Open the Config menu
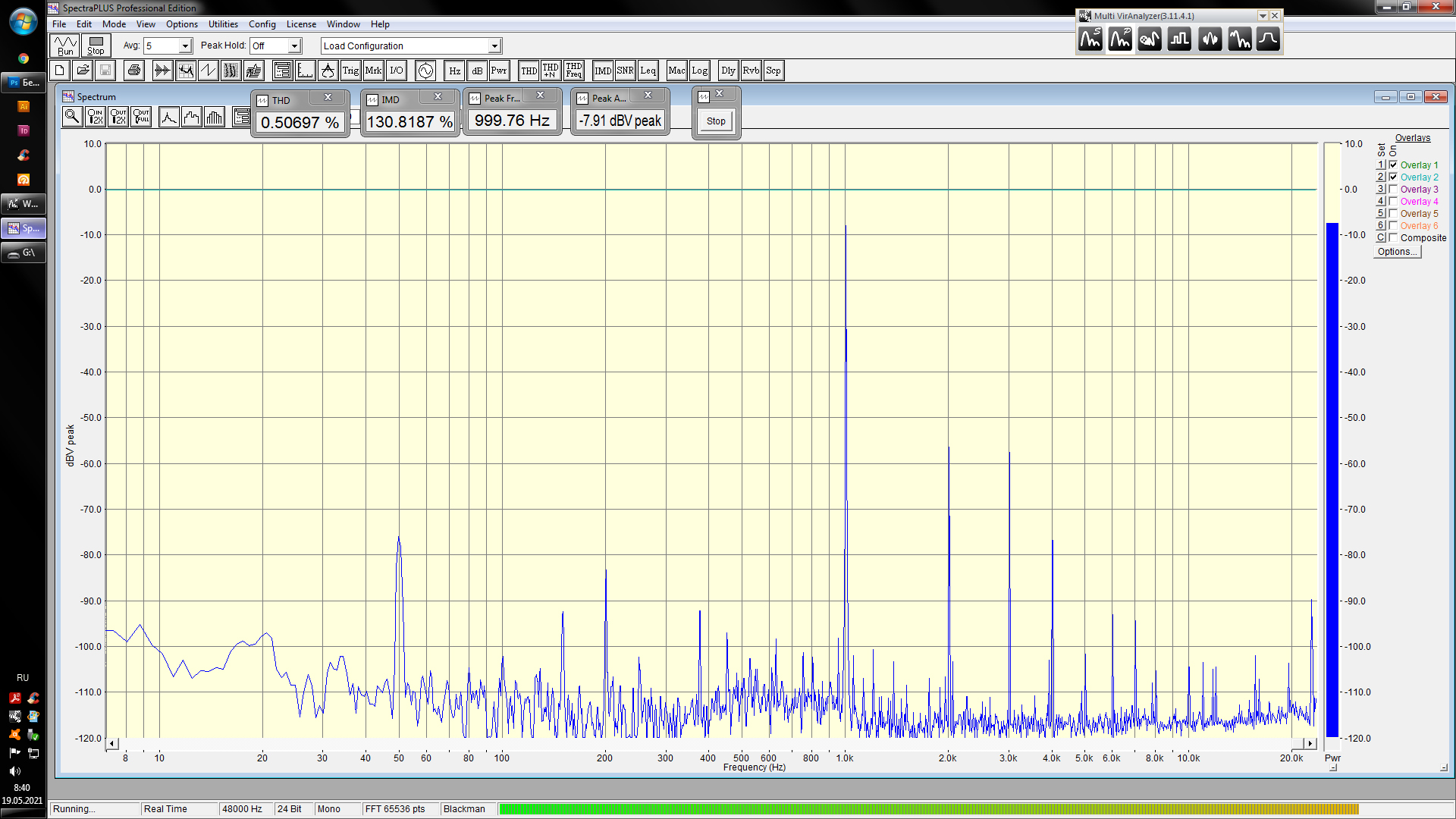This screenshot has height=819, width=1456. 262,24
